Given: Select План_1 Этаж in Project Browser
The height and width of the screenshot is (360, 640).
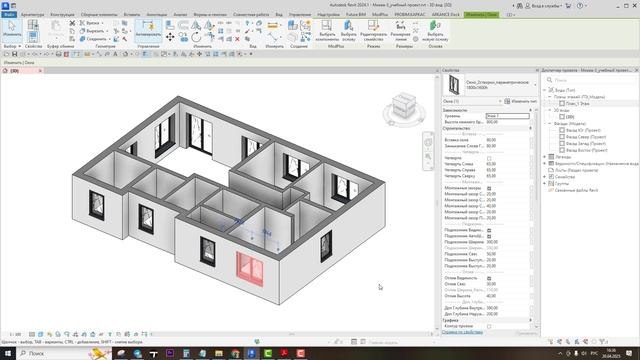Looking at the screenshot, I should 578,104.
